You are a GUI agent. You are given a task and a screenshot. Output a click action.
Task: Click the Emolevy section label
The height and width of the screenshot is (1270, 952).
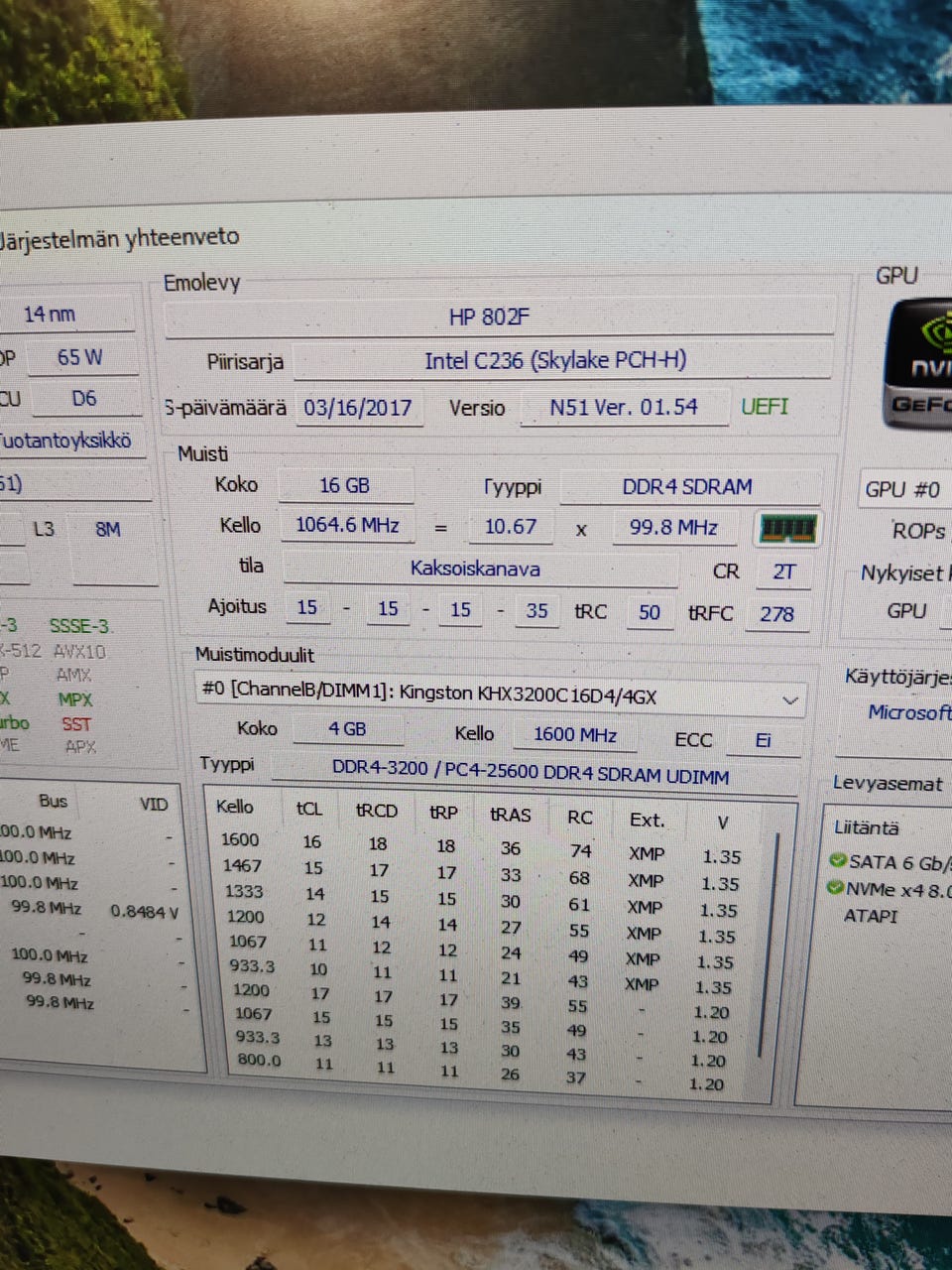pyautogui.click(x=202, y=283)
